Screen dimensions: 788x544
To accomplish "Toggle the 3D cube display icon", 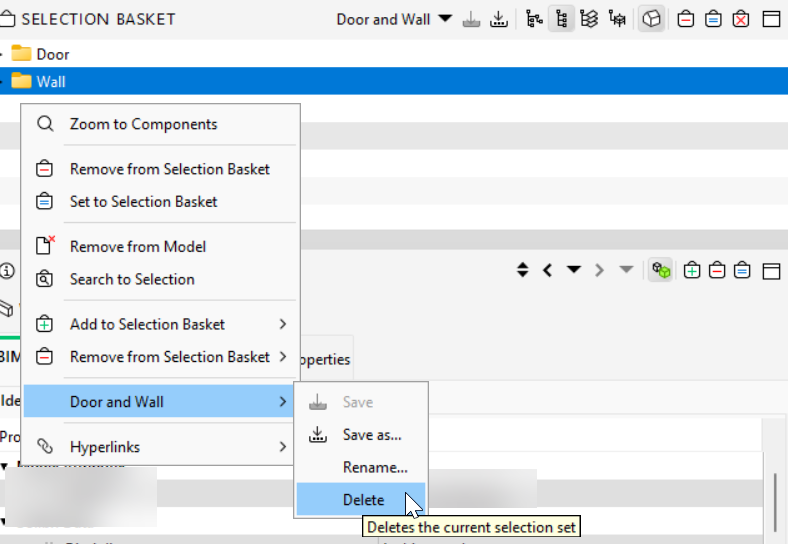I will (651, 20).
